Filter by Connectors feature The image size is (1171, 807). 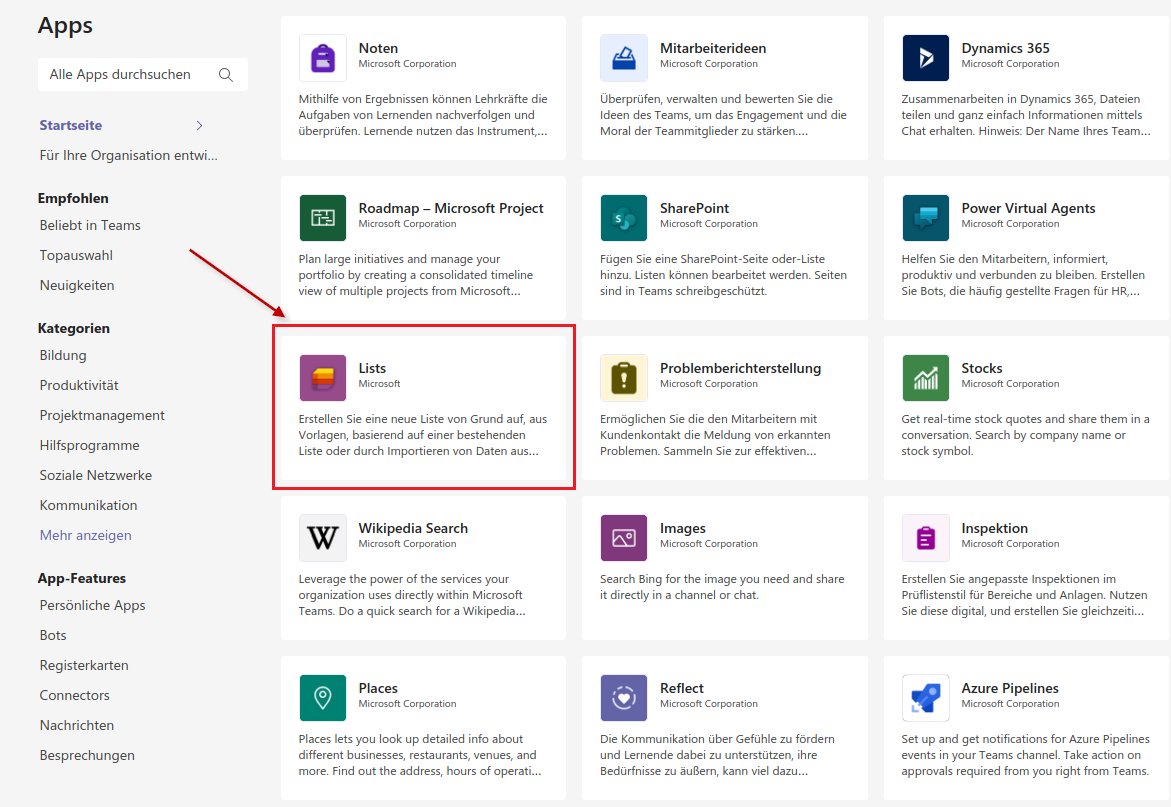(75, 695)
